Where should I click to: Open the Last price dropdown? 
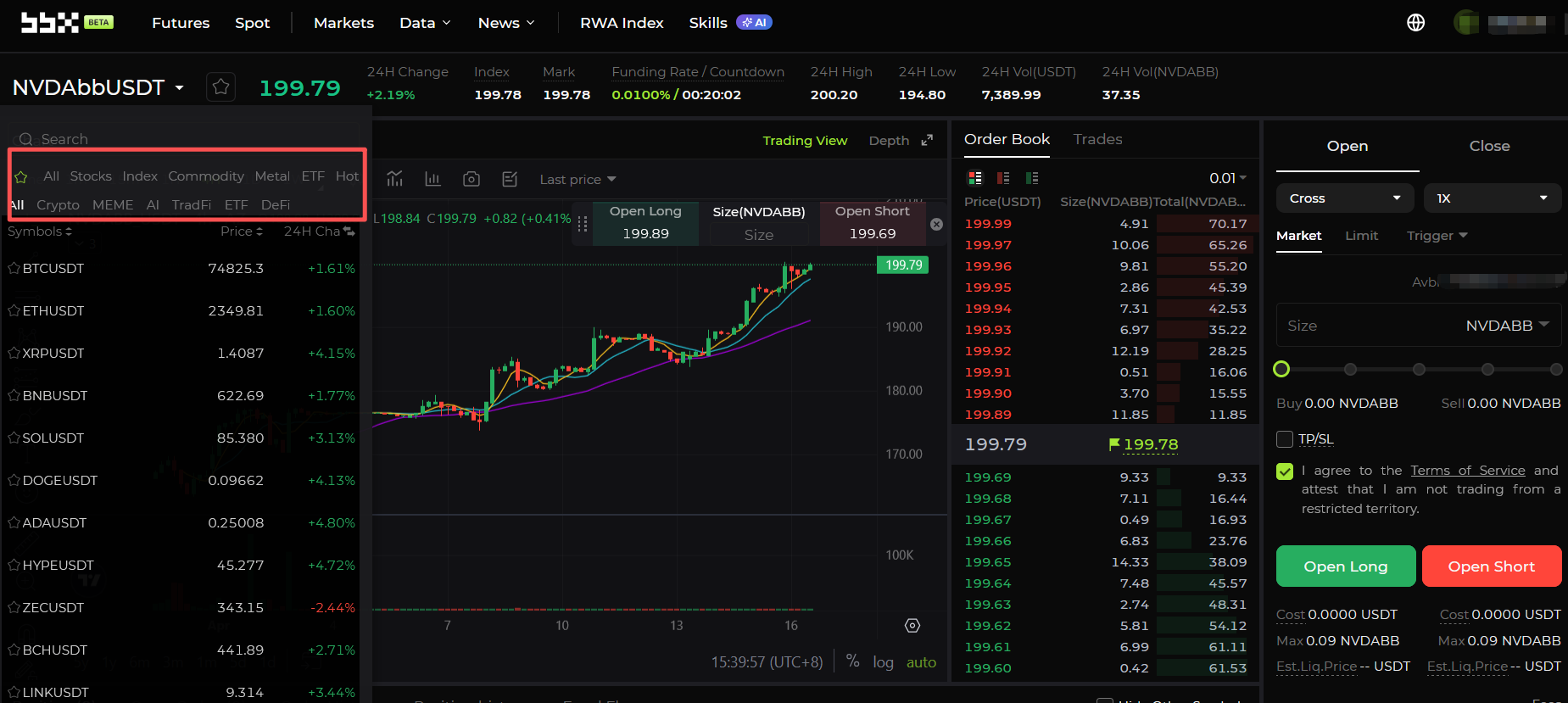click(x=578, y=179)
